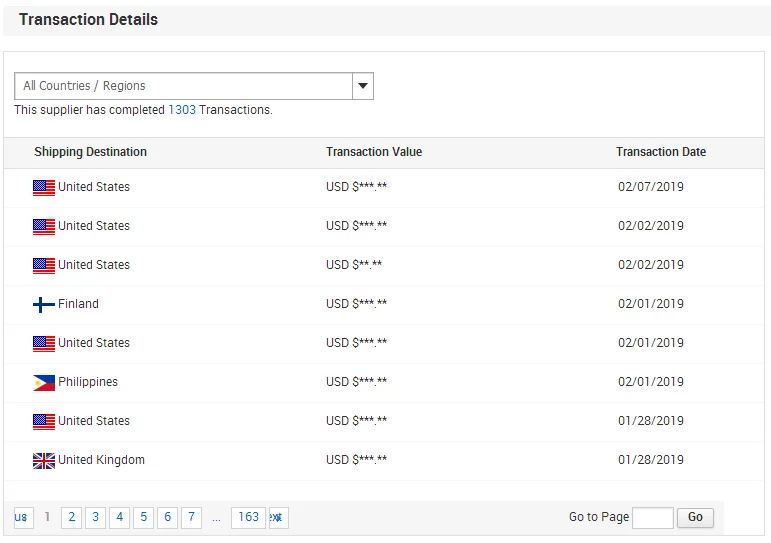This screenshot has width=771, height=543.
Task: Click the date in the United Kingdom row
Action: point(651,460)
